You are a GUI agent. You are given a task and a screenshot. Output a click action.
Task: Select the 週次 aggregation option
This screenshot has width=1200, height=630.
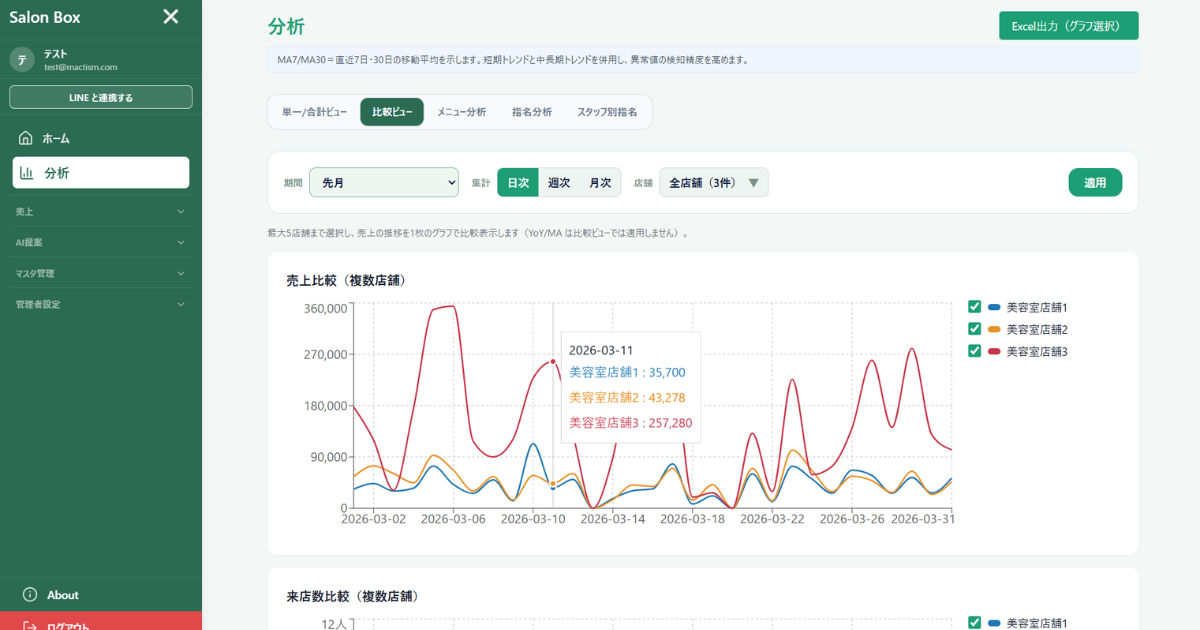pos(559,183)
